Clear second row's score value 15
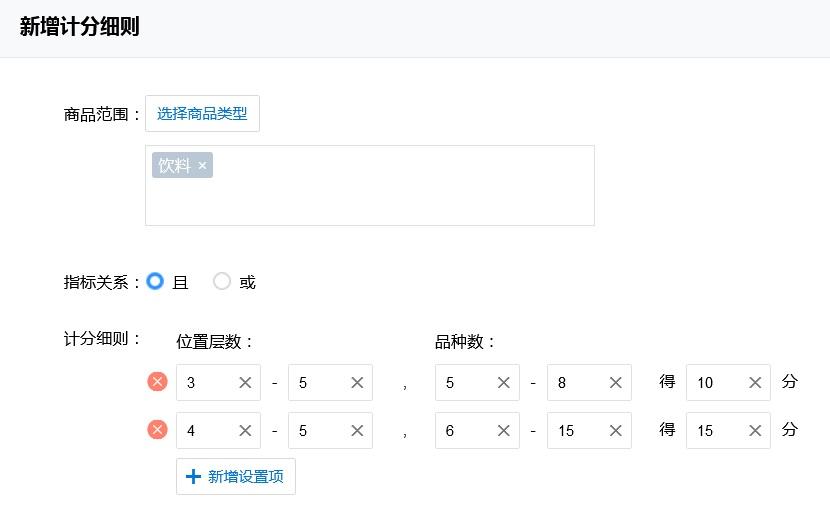 click(755, 430)
